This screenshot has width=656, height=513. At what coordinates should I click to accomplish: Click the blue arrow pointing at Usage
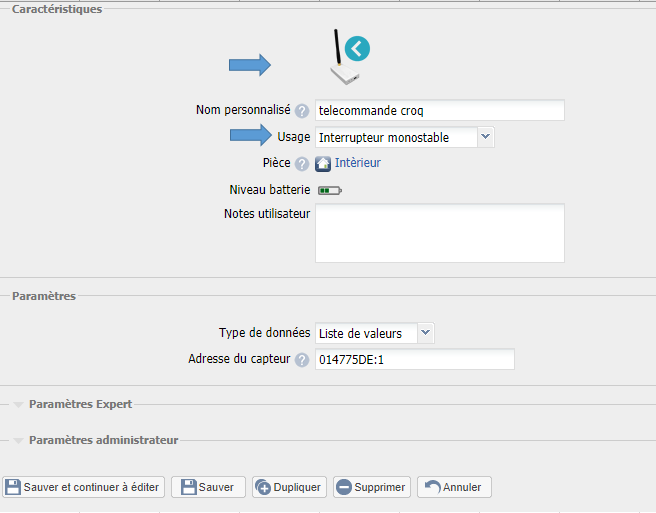[251, 137]
